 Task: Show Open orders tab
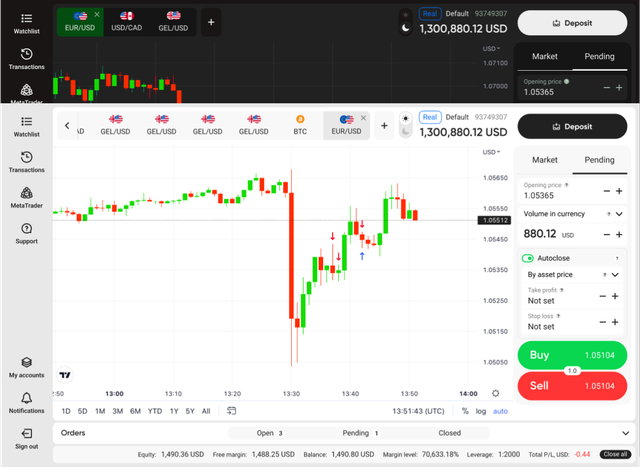[269, 433]
